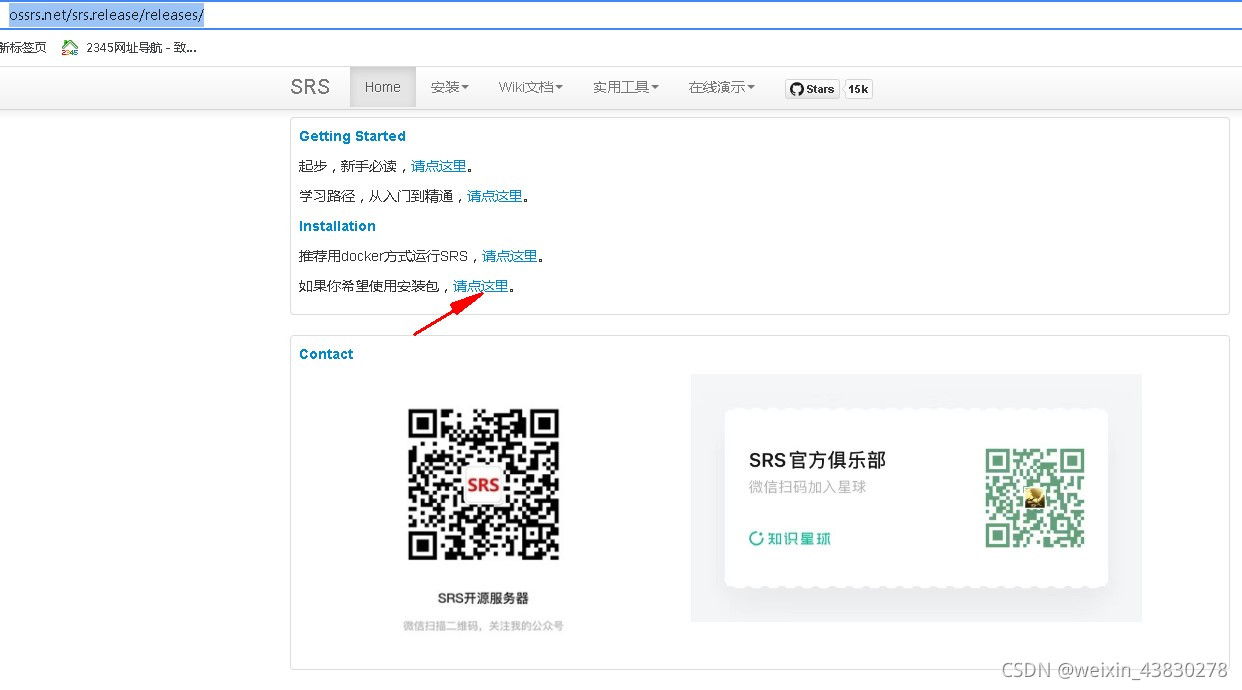This screenshot has height=690, width=1242.
Task: Click the 2345 bookmark favicon
Action: (70, 47)
